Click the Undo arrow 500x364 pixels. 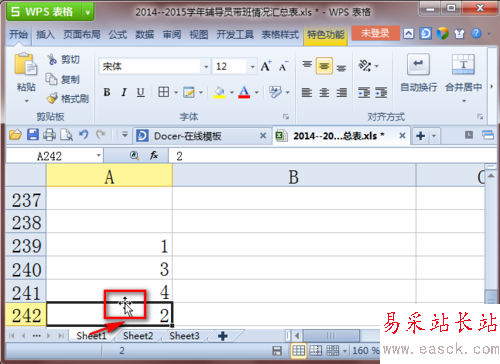tap(84, 135)
